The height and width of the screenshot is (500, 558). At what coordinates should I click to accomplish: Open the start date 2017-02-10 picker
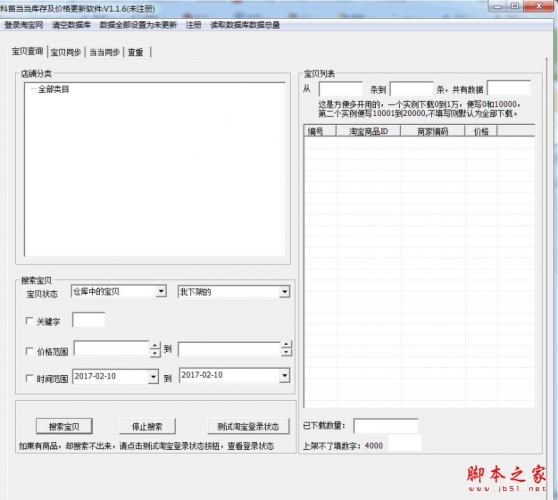pos(153,377)
